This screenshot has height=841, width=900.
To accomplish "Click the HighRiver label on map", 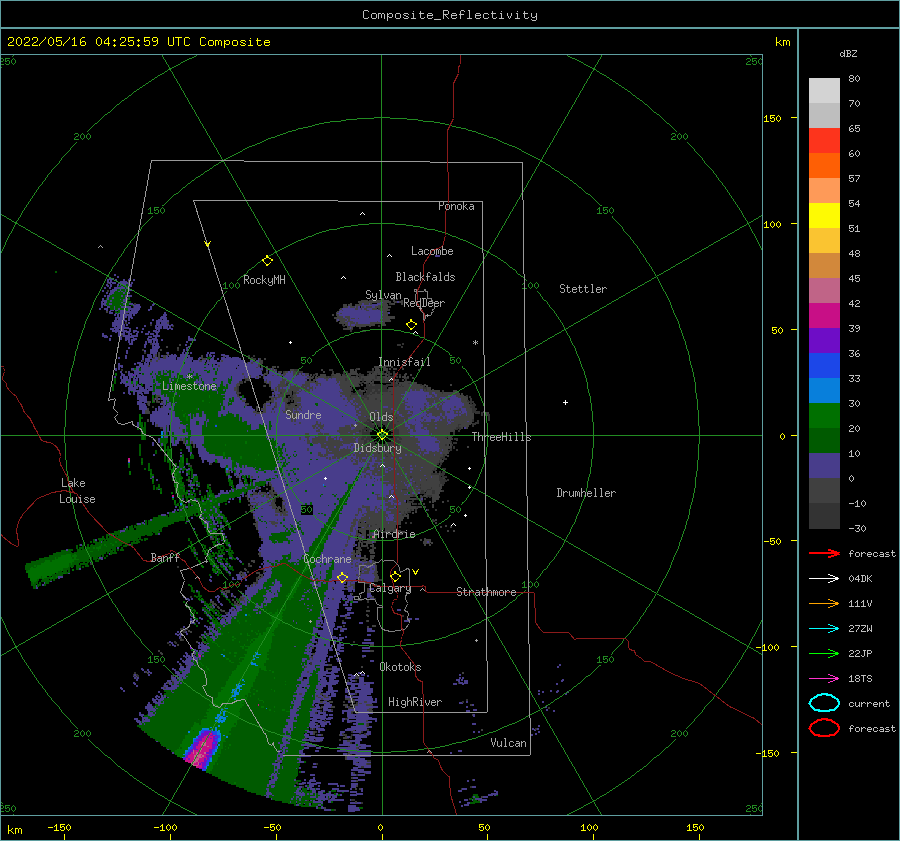I will 415,702.
